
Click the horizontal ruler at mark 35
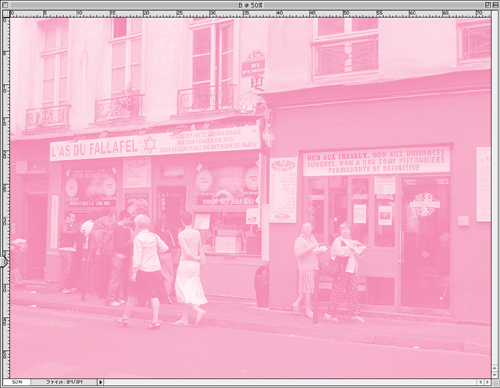246,13
